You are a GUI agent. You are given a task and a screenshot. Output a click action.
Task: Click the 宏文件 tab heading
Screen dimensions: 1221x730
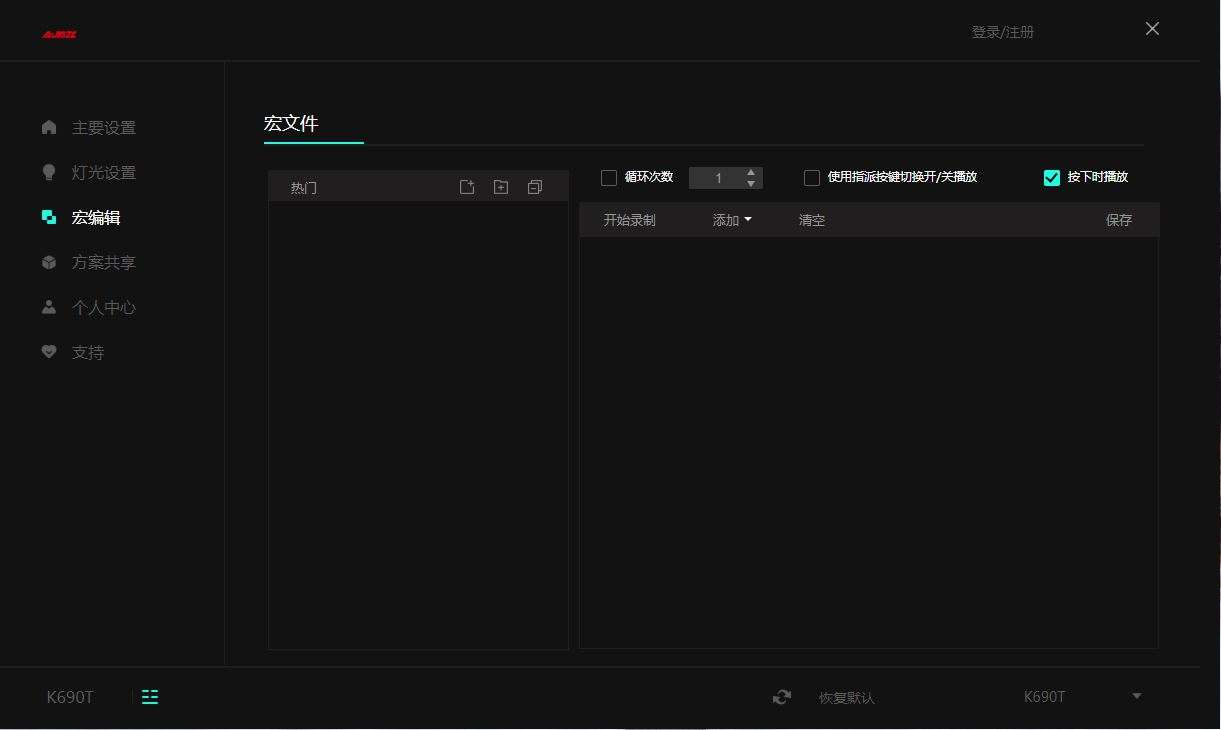[291, 123]
